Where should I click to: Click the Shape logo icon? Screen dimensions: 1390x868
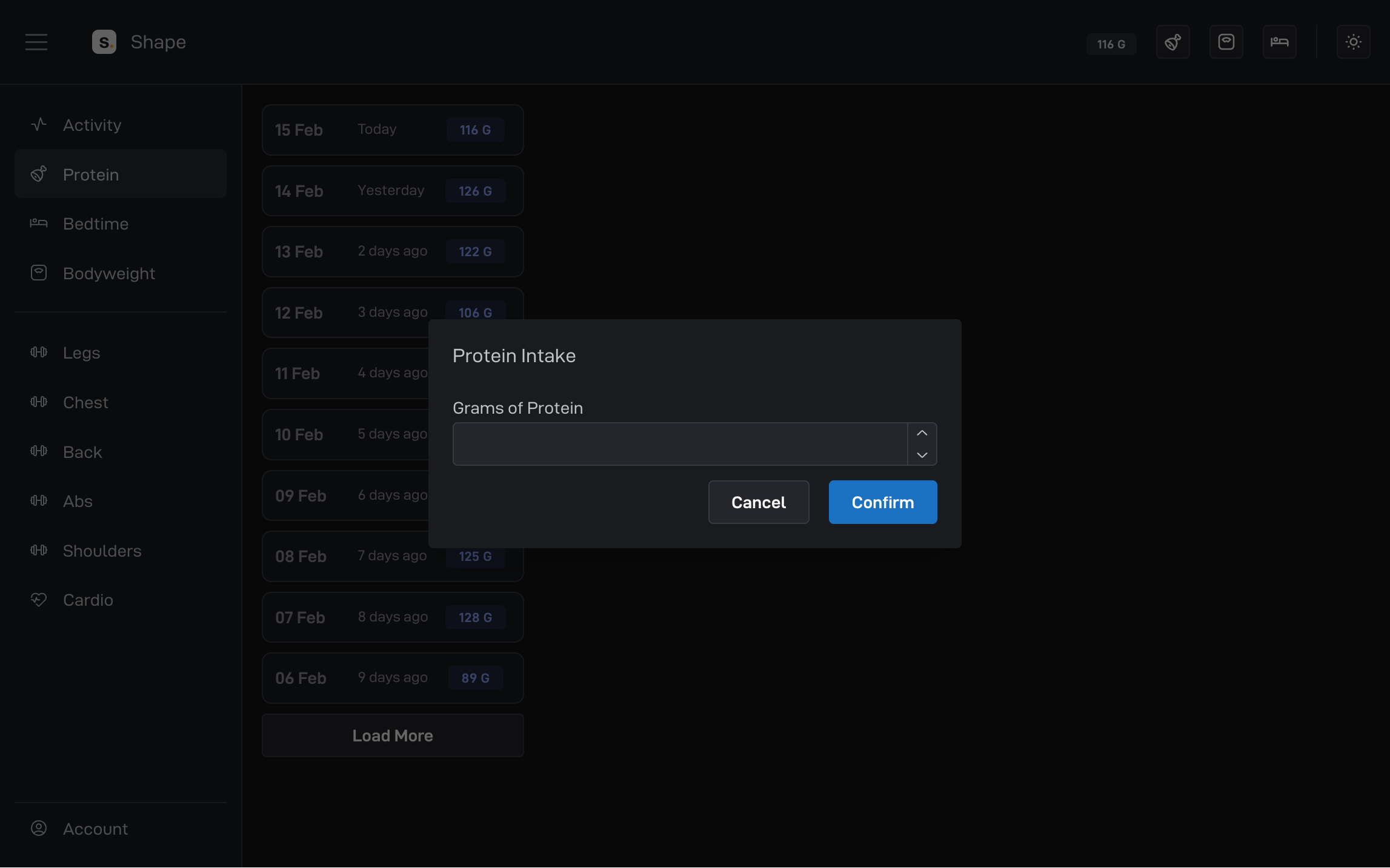104,42
